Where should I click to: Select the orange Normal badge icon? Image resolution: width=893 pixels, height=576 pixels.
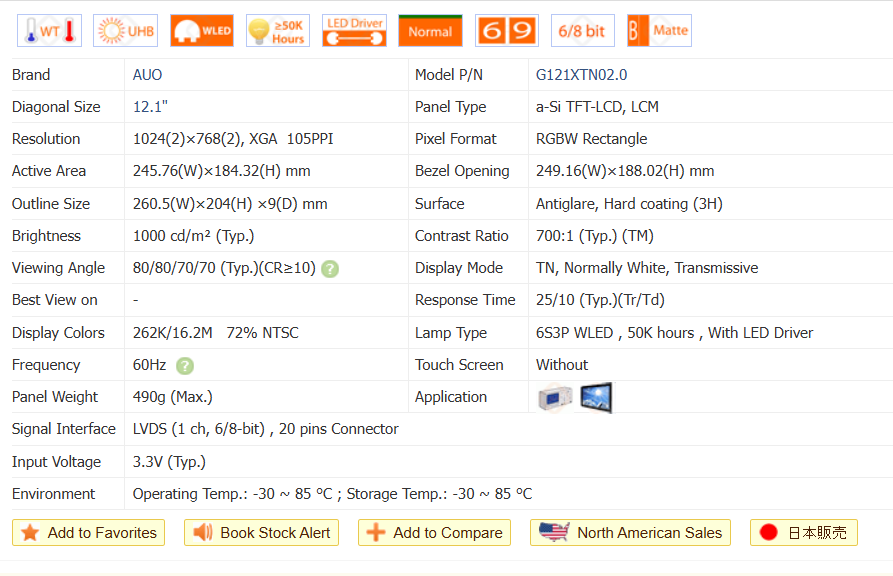430,31
